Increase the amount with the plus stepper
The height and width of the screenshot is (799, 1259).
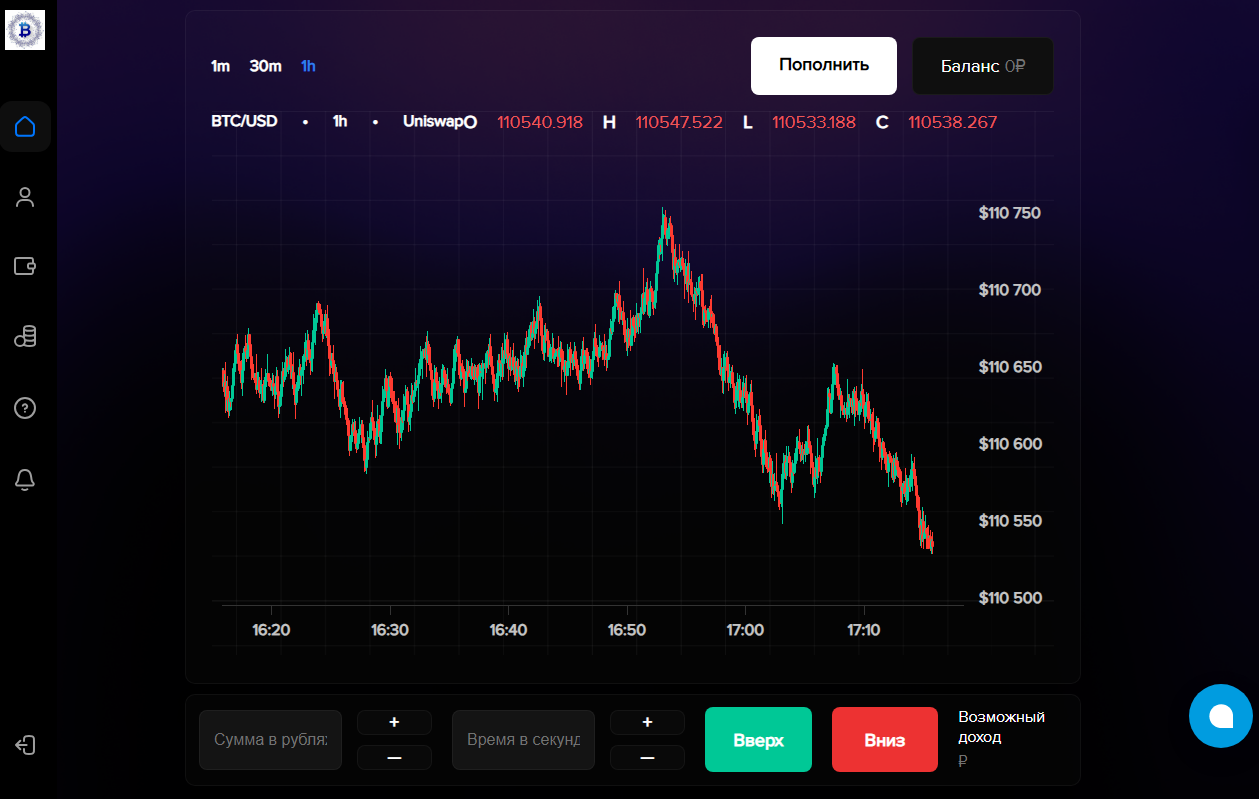394,722
